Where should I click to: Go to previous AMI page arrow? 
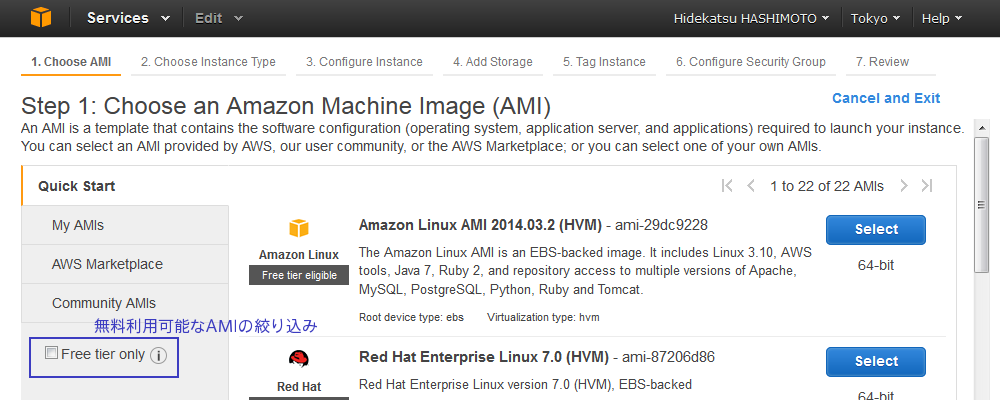(751, 186)
